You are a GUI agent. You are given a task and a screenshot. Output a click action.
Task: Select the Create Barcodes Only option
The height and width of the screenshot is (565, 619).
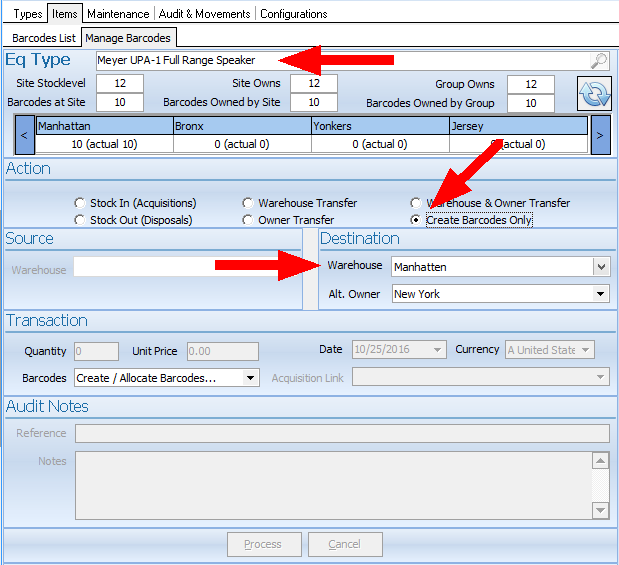tap(417, 220)
